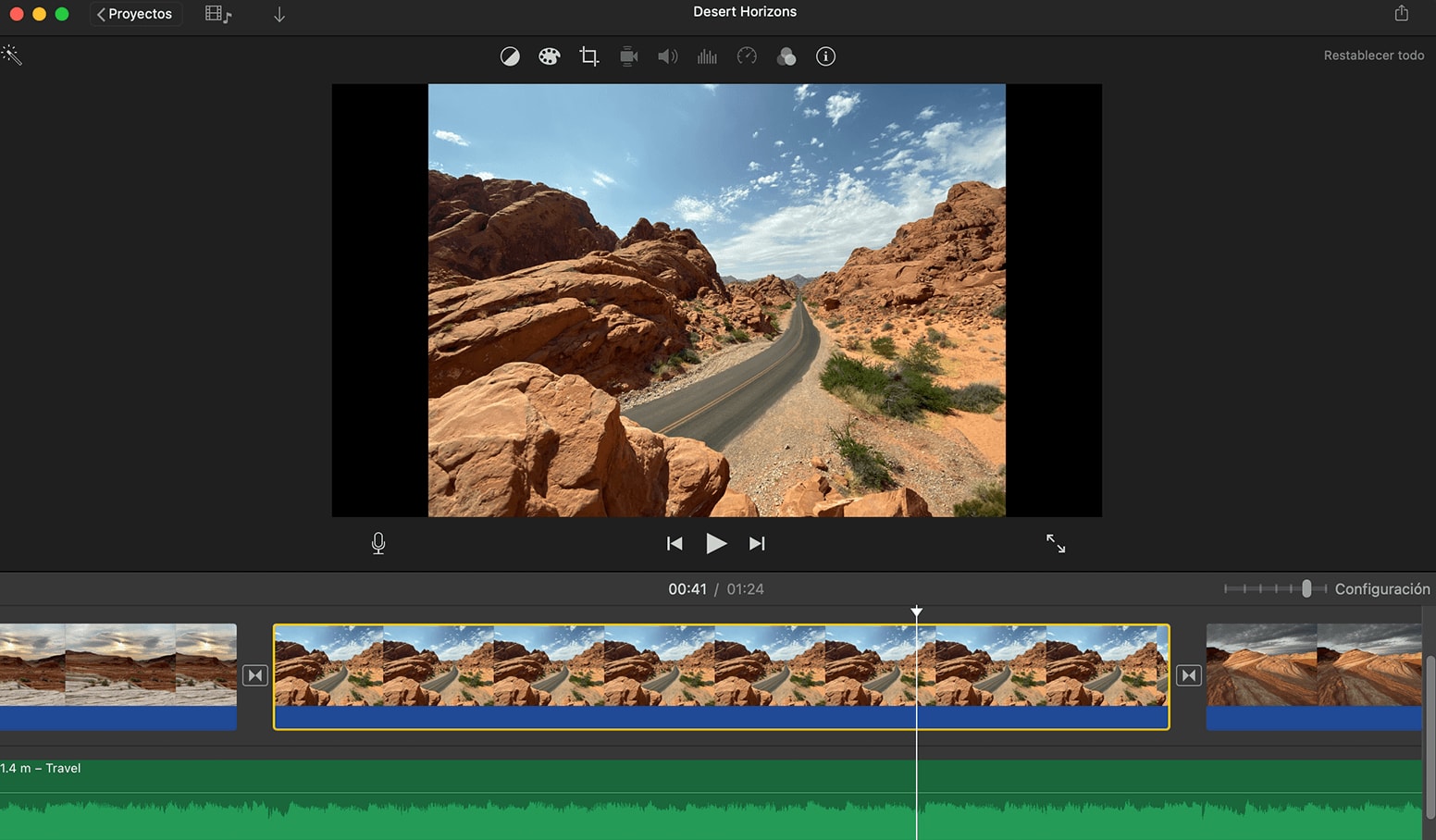Image resolution: width=1436 pixels, height=840 pixels.
Task: Skip to next clip
Action: (757, 543)
